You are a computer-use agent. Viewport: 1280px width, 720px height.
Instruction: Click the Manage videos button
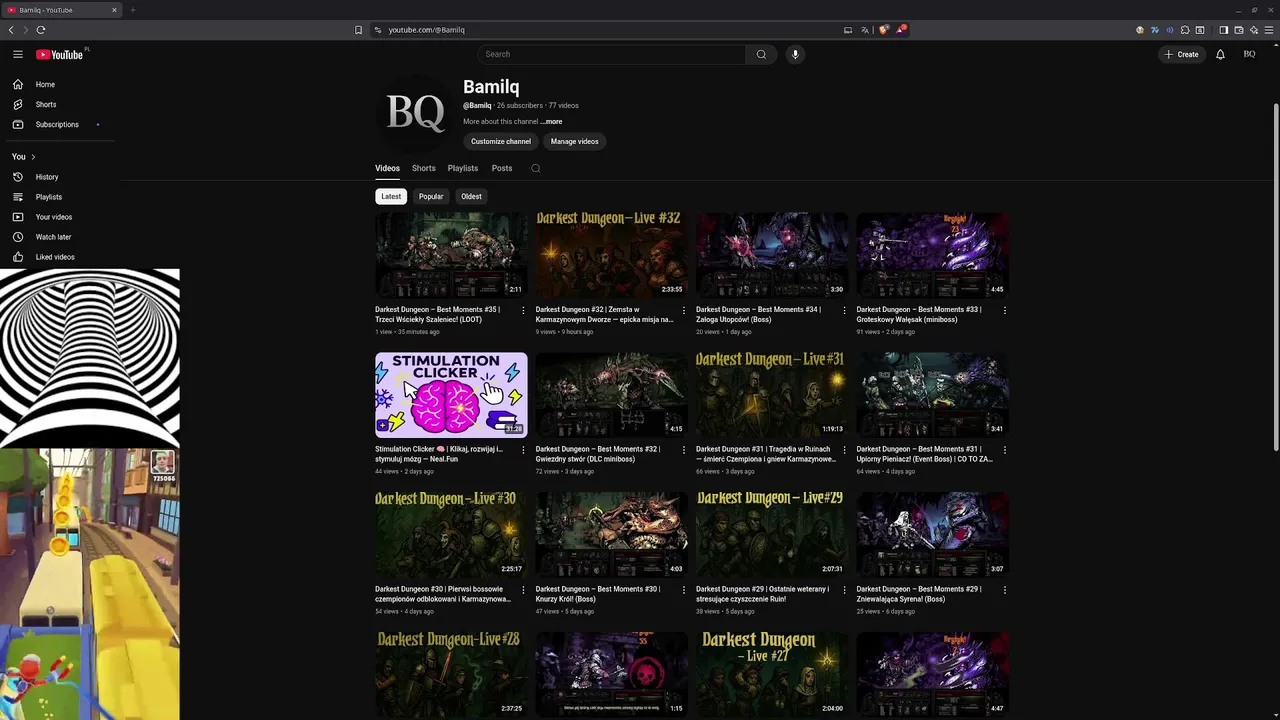(574, 141)
